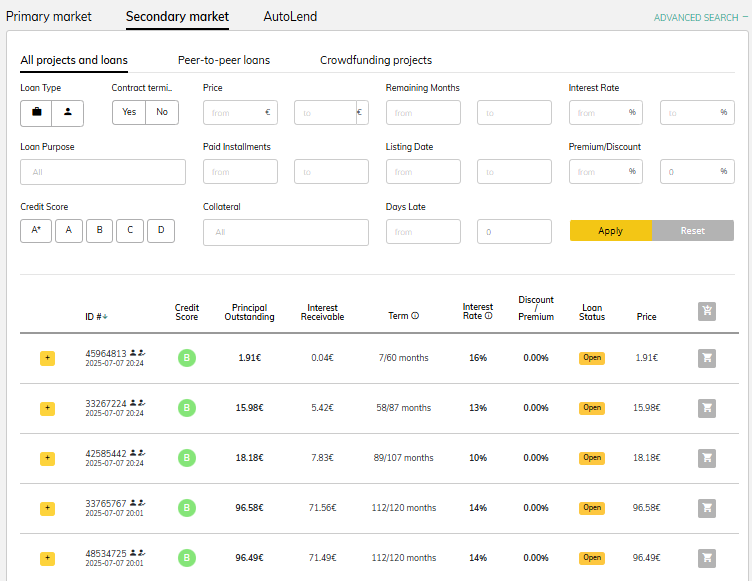
Task: Click the Premium/Discount from field
Action: click(606, 172)
